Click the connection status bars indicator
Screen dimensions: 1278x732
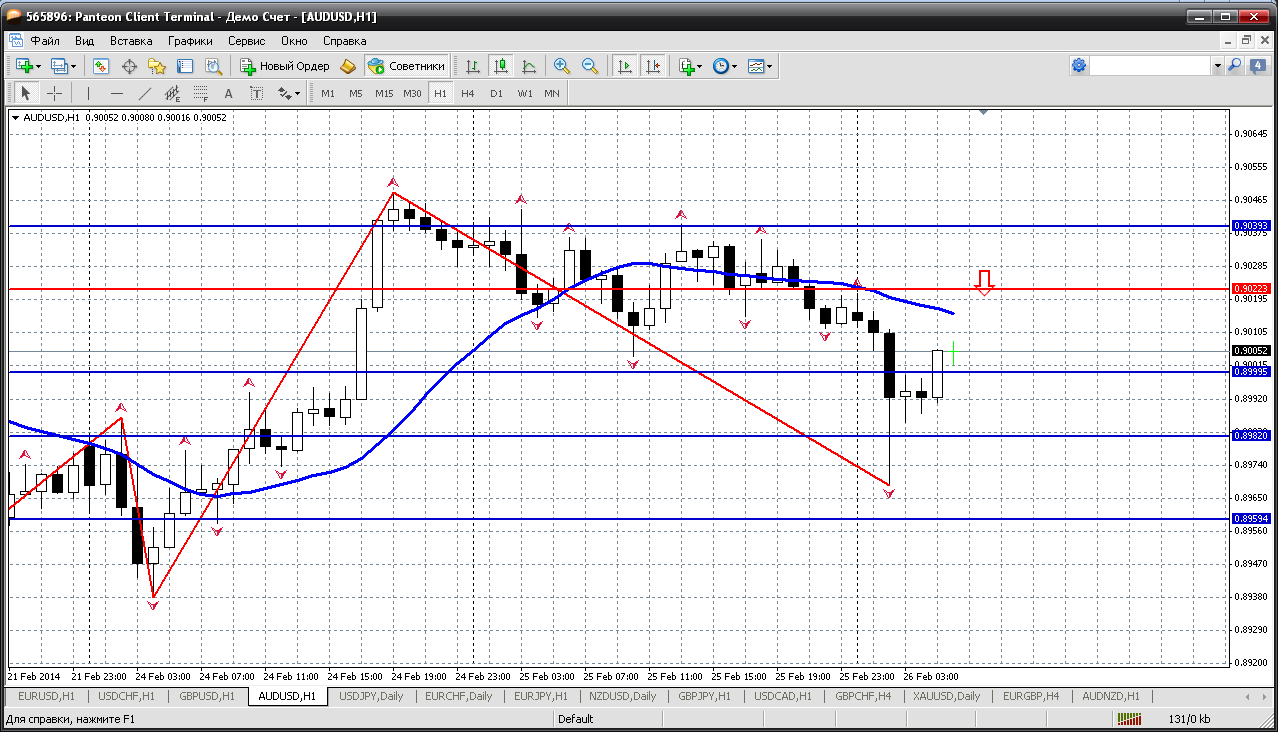click(1129, 718)
